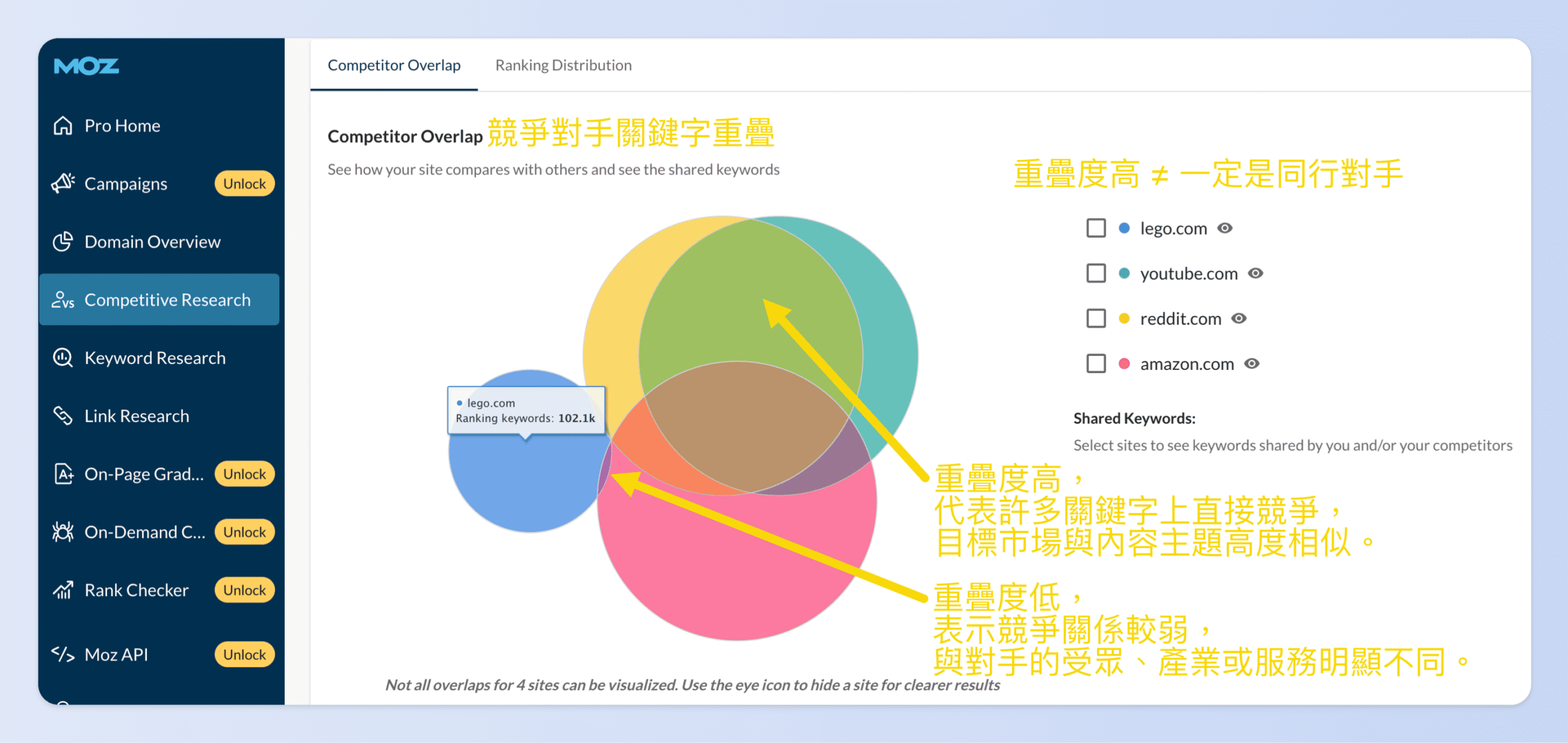The image size is (1568, 743).
Task: Click the MOZ logo
Action: click(x=86, y=66)
